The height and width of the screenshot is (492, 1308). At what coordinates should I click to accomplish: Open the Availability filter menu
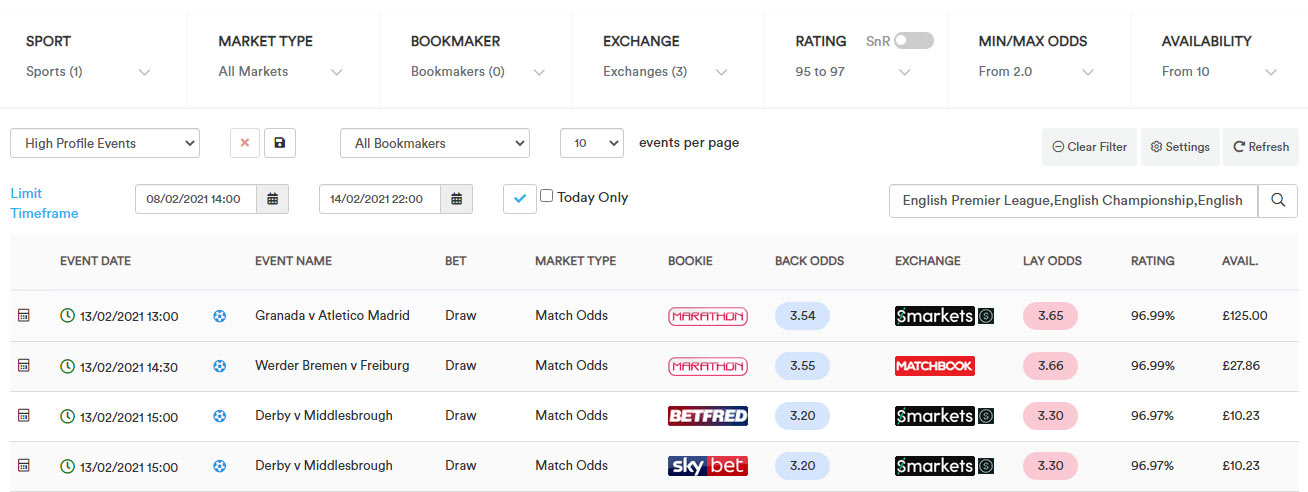coord(1220,57)
